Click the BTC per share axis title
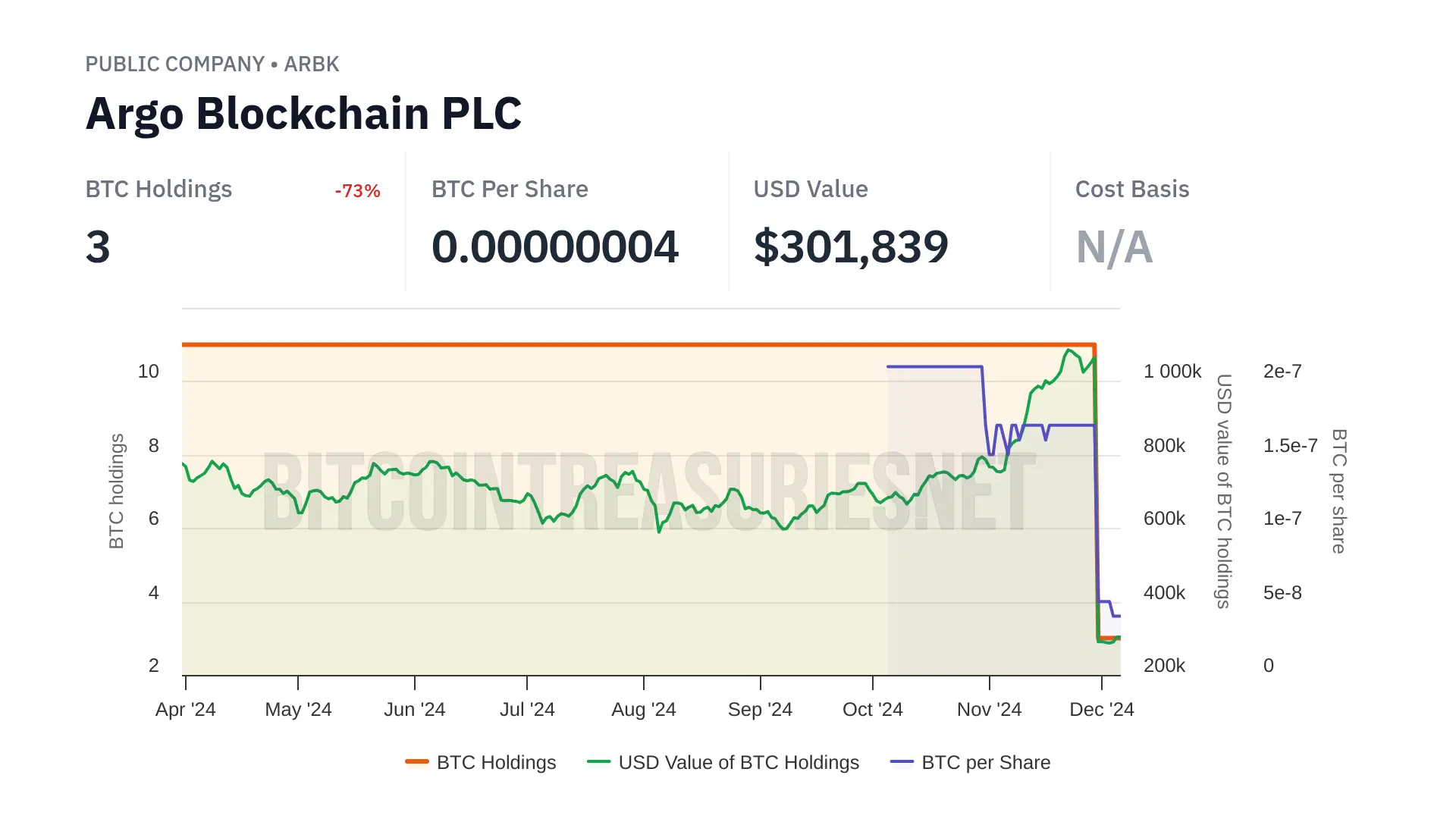 [x=1339, y=491]
